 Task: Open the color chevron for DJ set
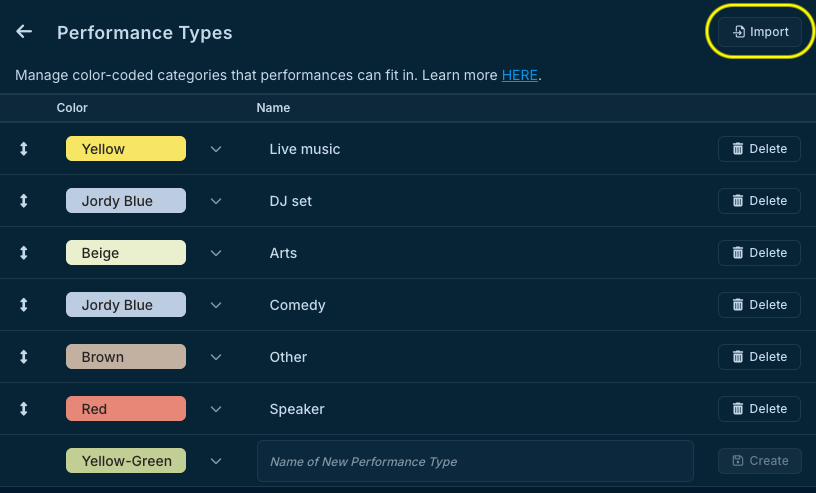(216, 201)
